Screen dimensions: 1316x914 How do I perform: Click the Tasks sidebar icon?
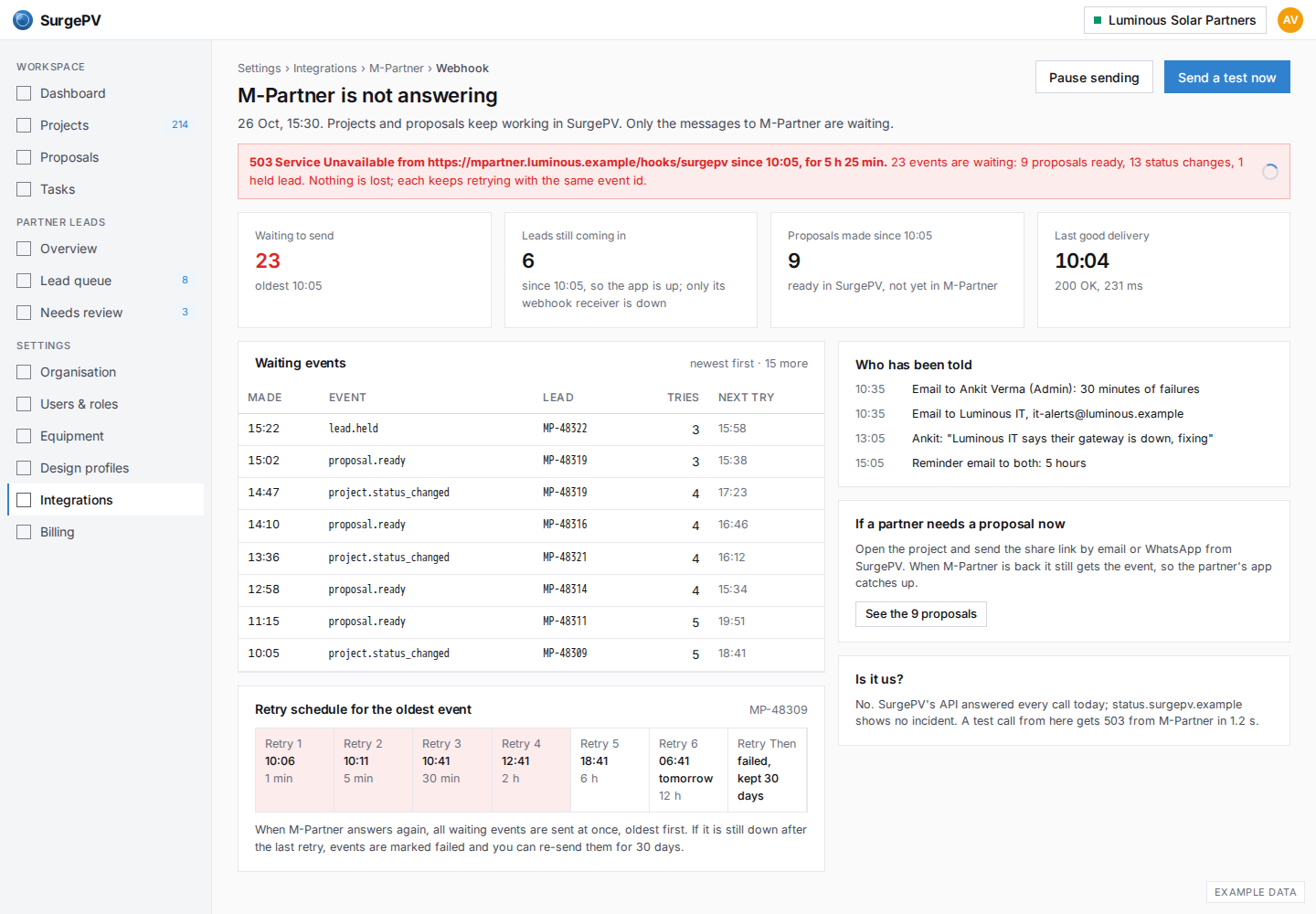(x=24, y=189)
